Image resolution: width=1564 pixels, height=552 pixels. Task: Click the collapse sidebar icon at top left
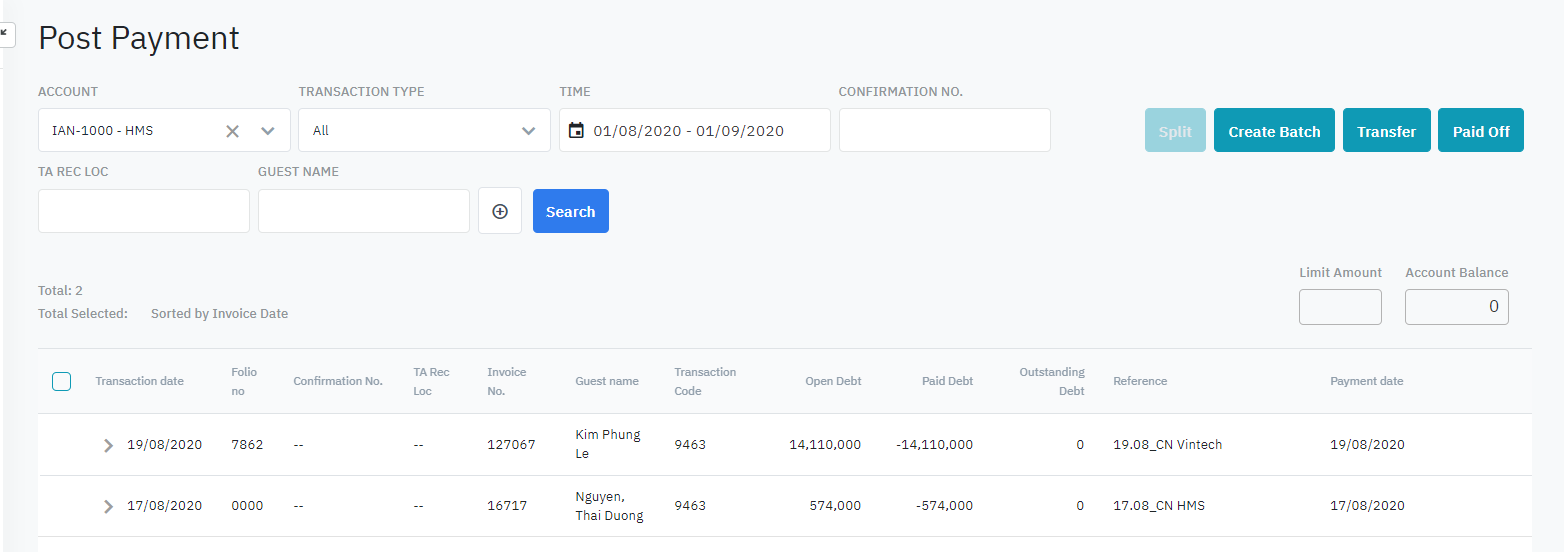click(x=5, y=34)
